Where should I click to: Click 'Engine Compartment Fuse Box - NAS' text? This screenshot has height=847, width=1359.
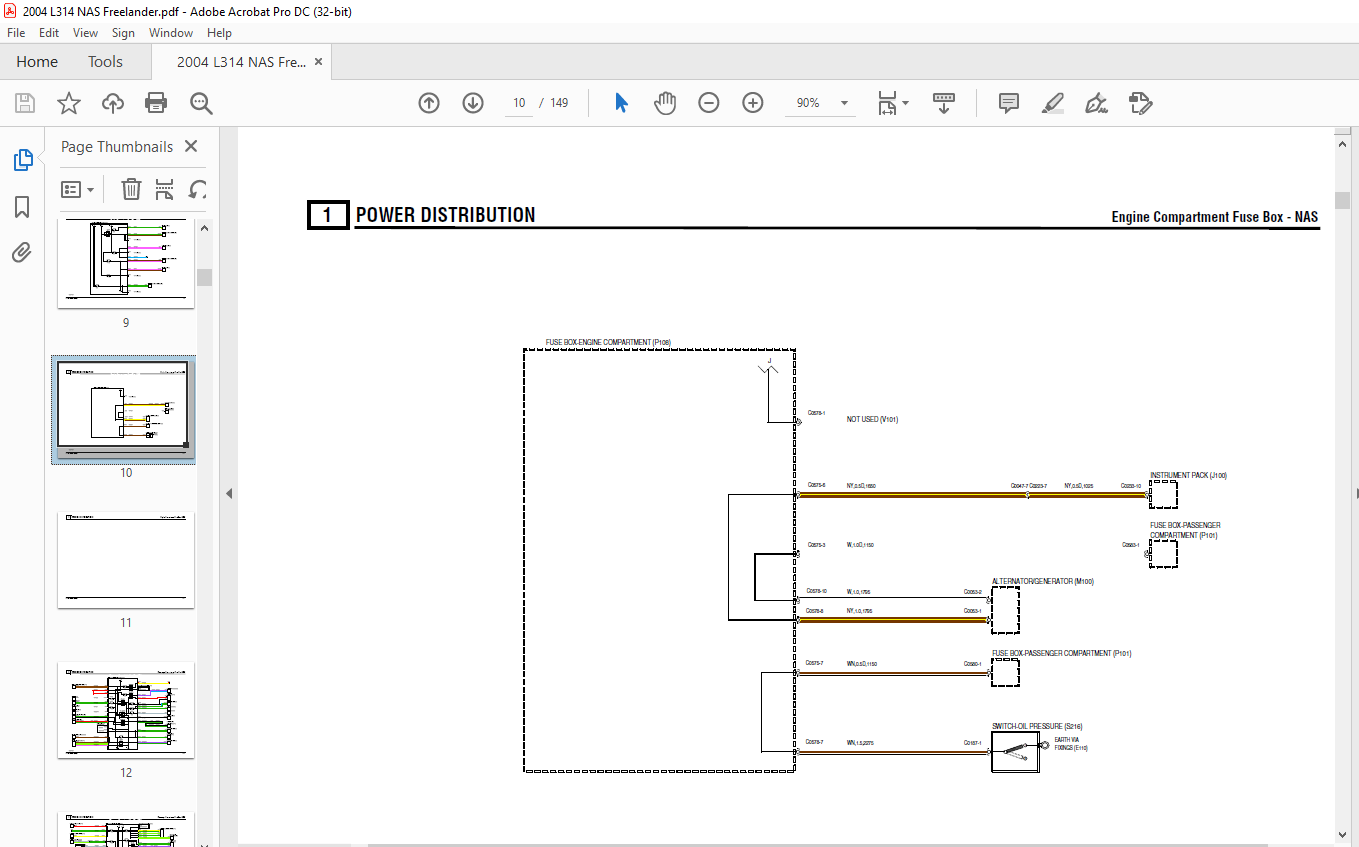click(1215, 217)
